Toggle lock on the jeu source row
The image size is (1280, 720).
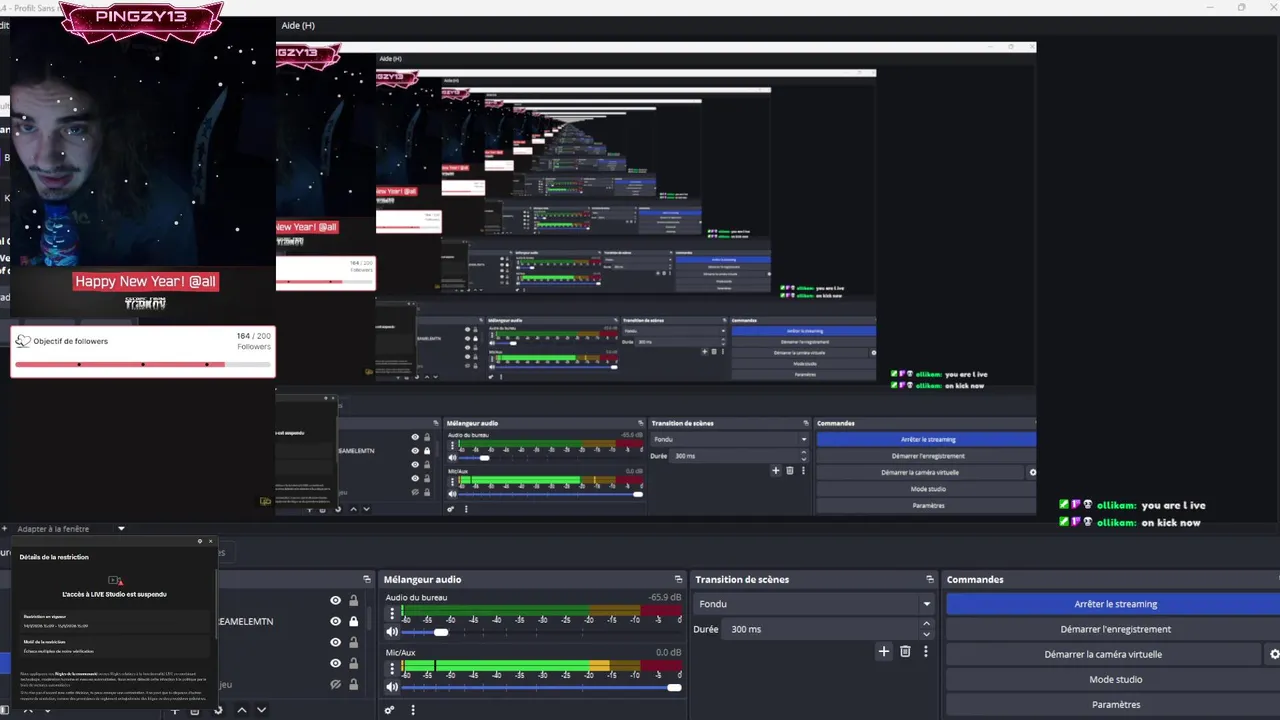coord(353,684)
